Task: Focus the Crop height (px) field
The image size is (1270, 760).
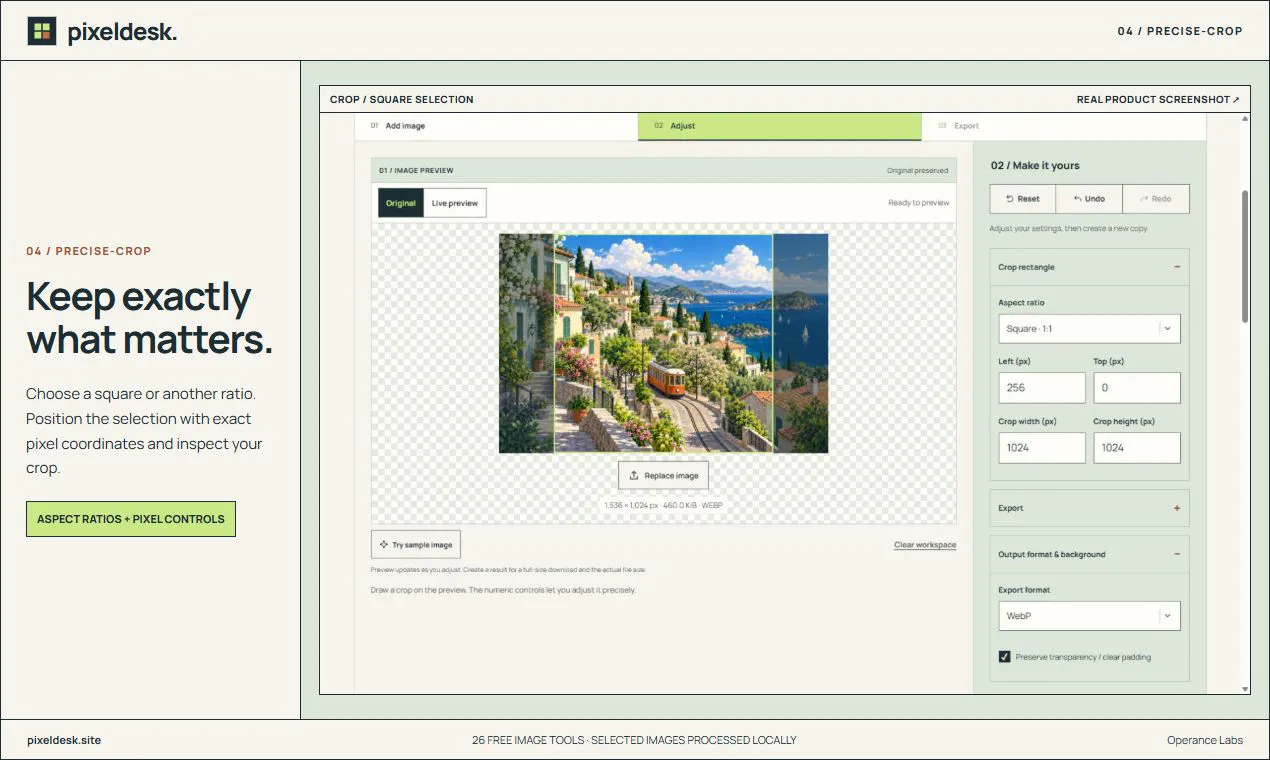Action: [1136, 448]
